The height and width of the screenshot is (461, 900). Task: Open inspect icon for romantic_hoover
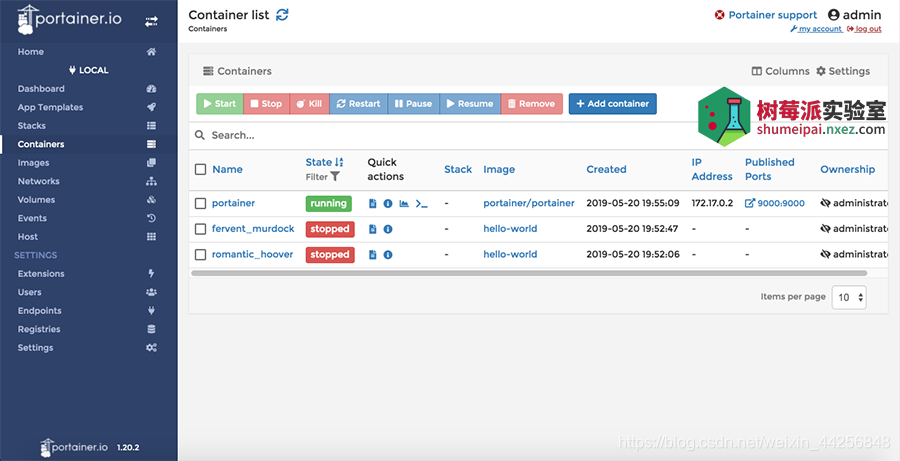coord(388,254)
